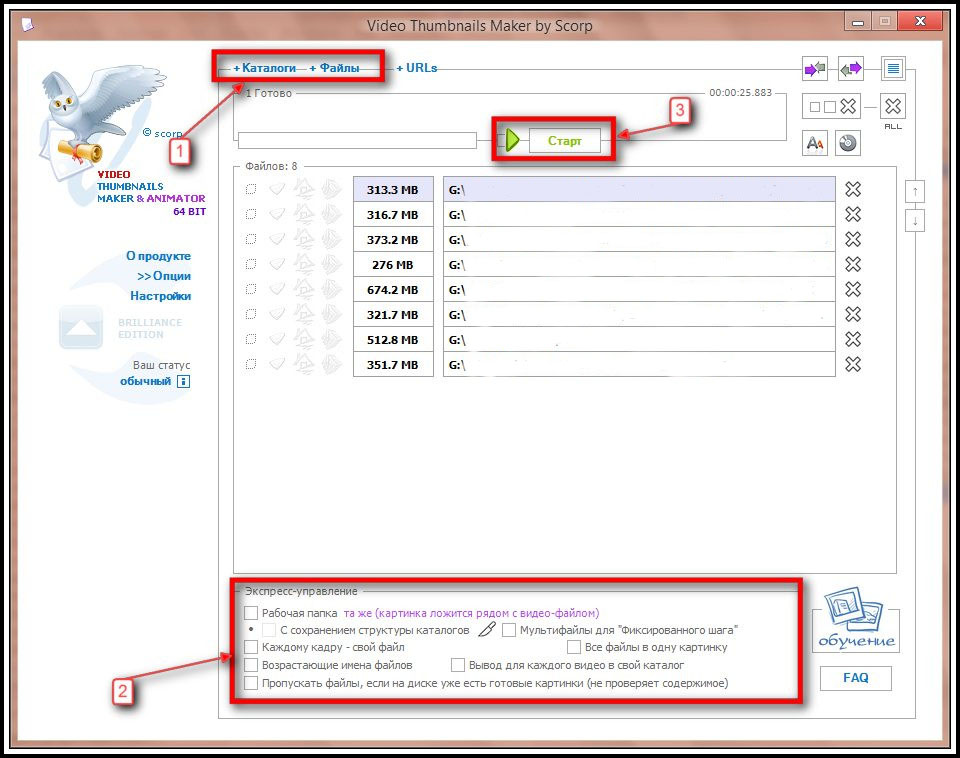Click the 1 Готово status text
This screenshot has width=960, height=758.
pyautogui.click(x=269, y=93)
